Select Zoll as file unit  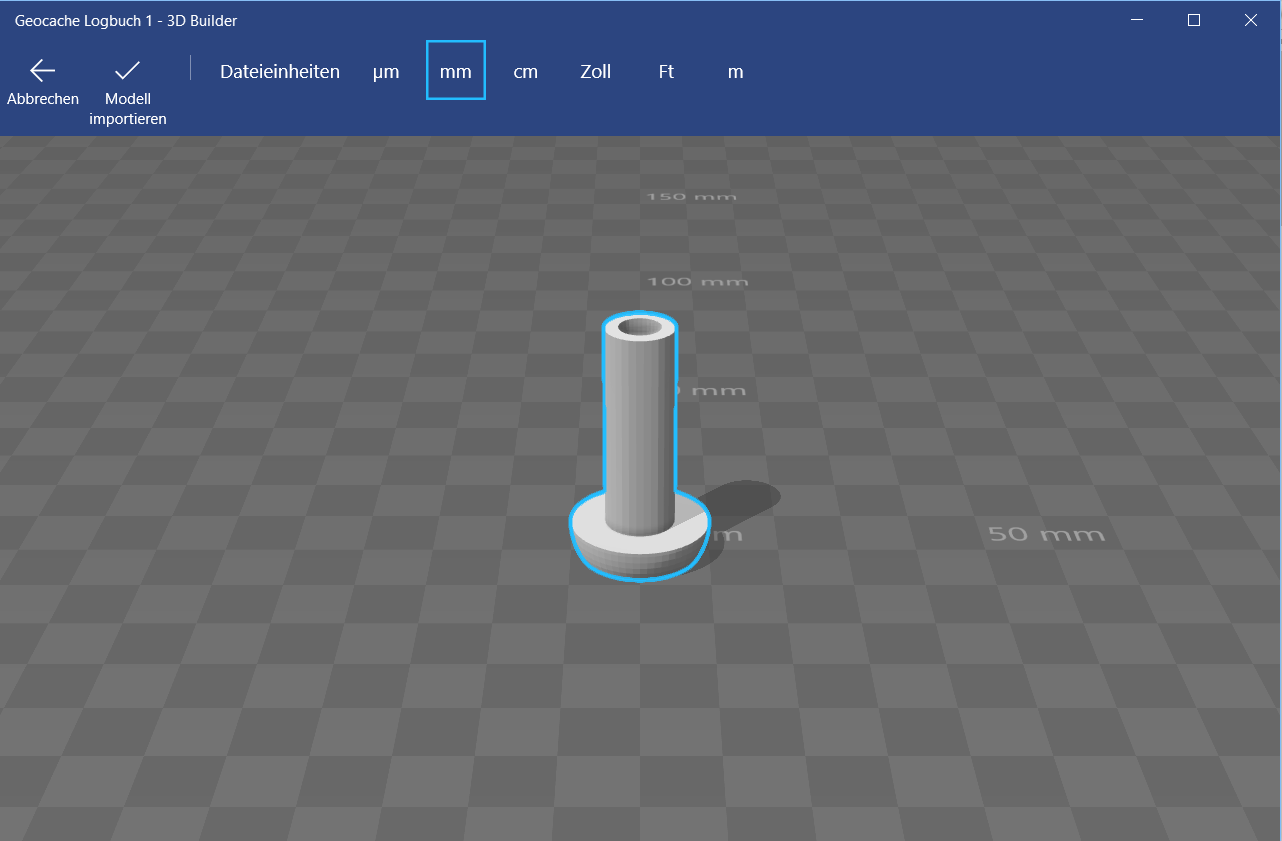click(x=596, y=72)
